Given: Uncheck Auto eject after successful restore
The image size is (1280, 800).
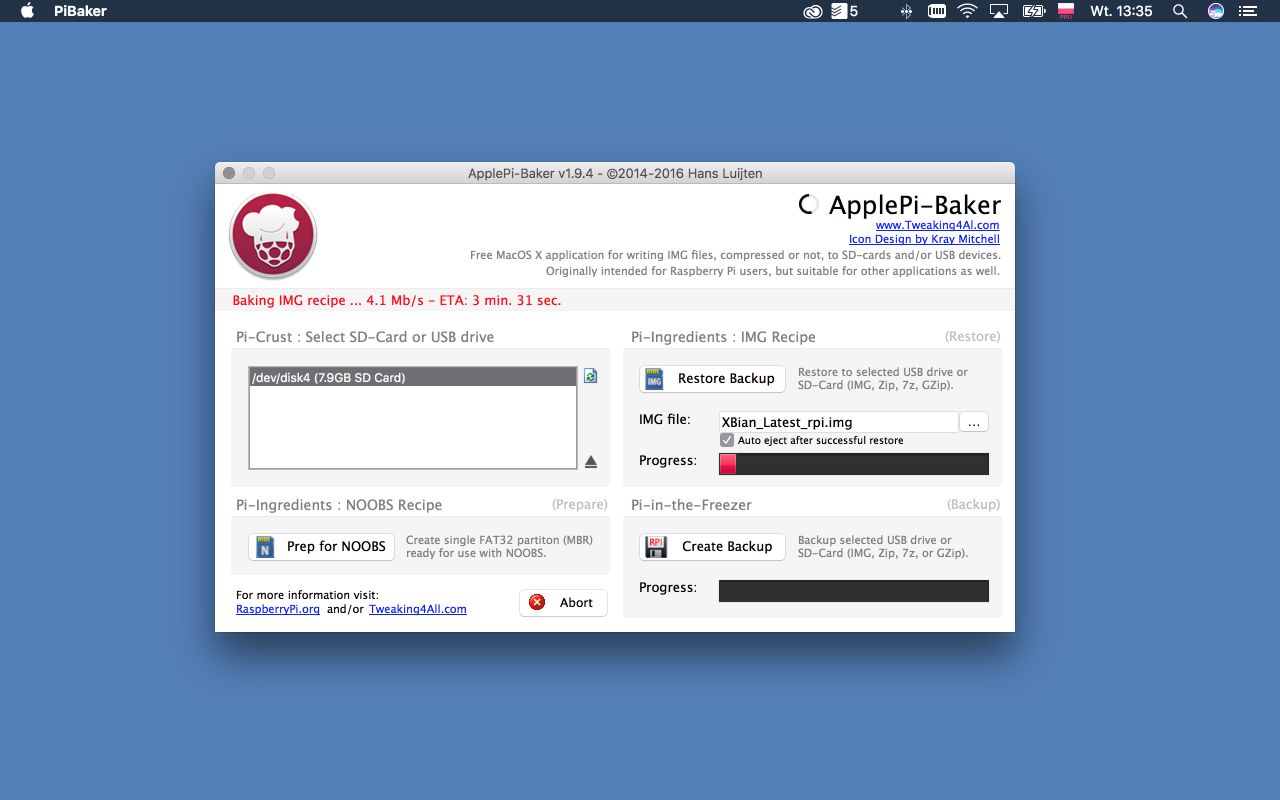Looking at the screenshot, I should 727,440.
